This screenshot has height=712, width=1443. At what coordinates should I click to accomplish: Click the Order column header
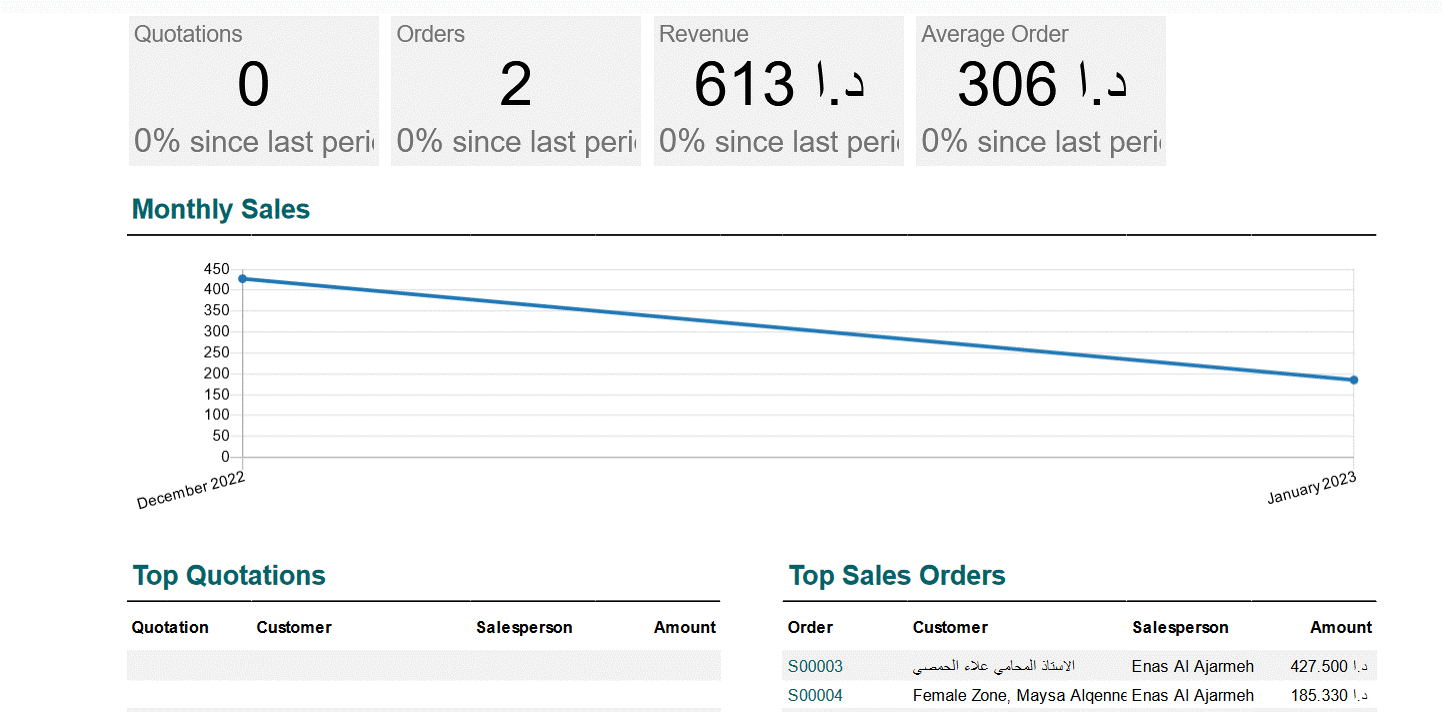[x=810, y=628]
